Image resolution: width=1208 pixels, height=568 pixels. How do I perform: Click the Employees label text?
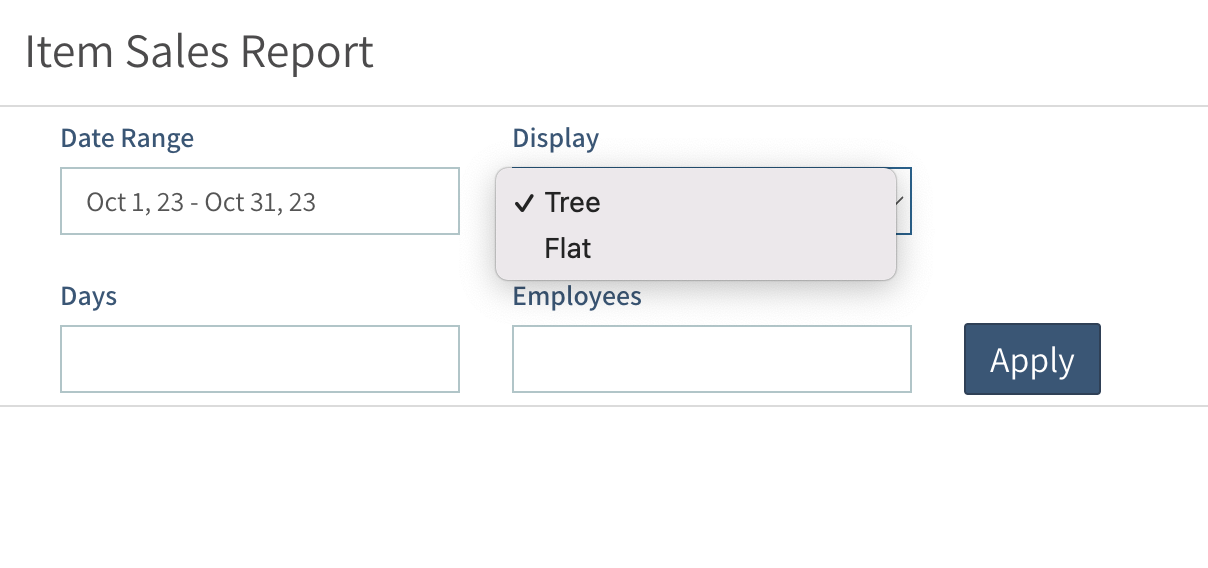pos(577,297)
